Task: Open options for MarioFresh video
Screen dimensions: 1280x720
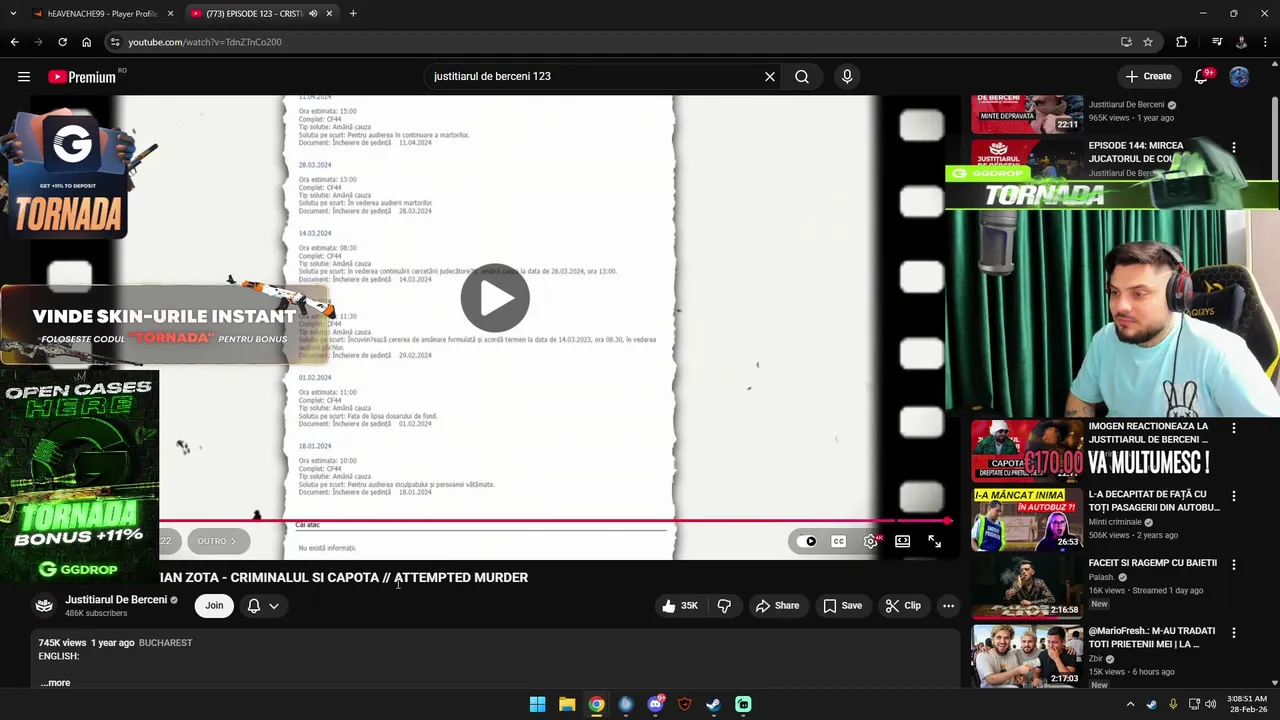Action: 1233,633
